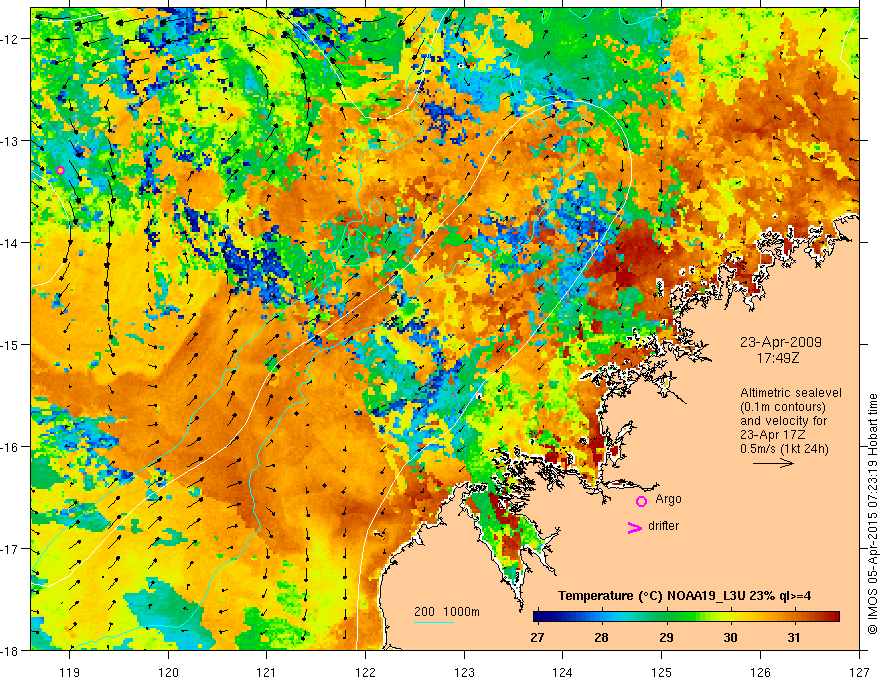Click the color bar value 30
Viewport: 880px width, 680px height.
pyautogui.click(x=730, y=638)
